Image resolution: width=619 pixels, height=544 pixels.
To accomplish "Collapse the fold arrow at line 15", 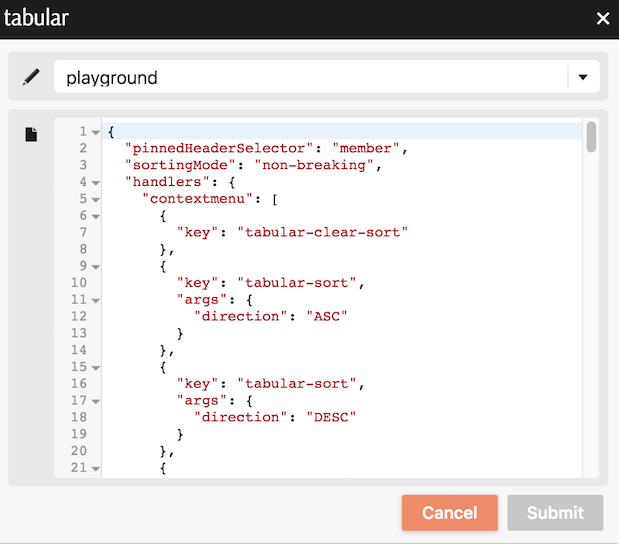I will (96, 368).
